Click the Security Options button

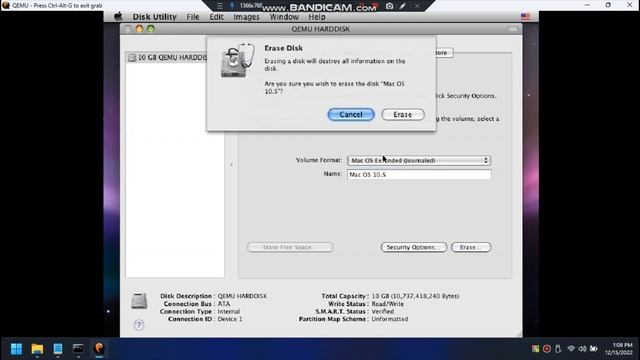pyautogui.click(x=413, y=247)
